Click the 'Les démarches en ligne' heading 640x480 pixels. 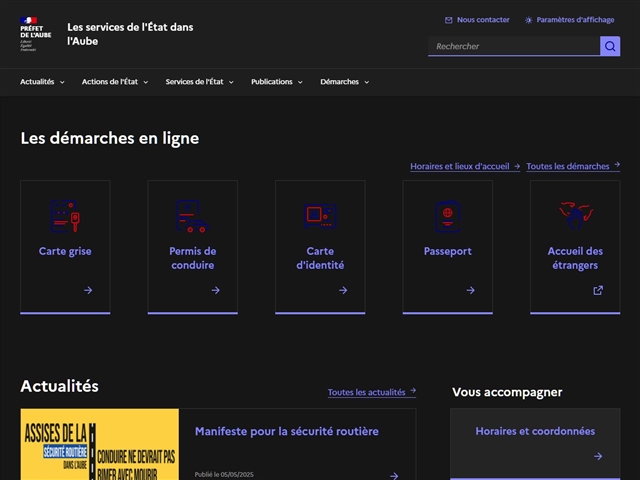110,138
